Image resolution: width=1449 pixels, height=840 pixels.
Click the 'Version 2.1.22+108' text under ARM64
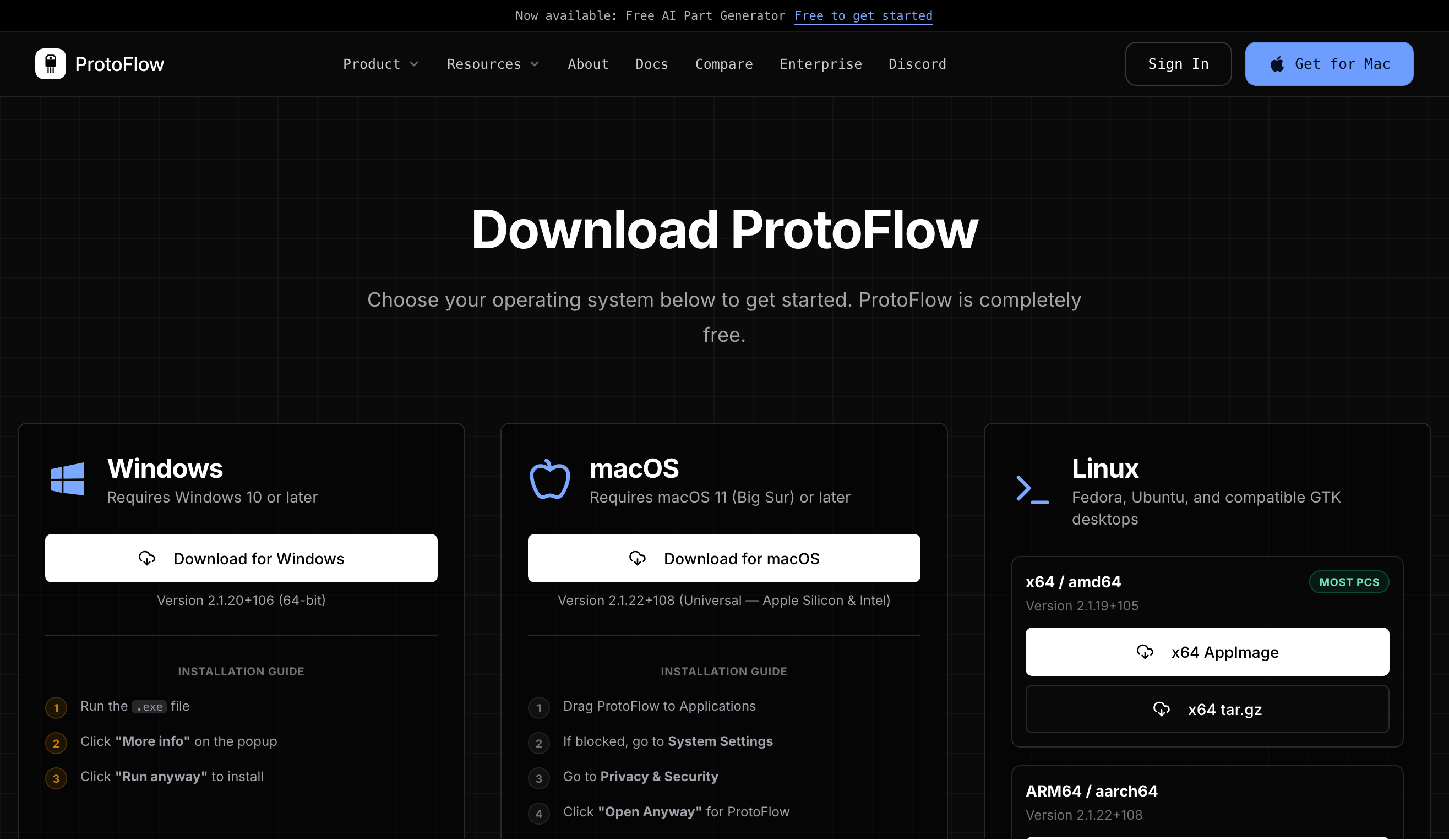coord(1084,815)
